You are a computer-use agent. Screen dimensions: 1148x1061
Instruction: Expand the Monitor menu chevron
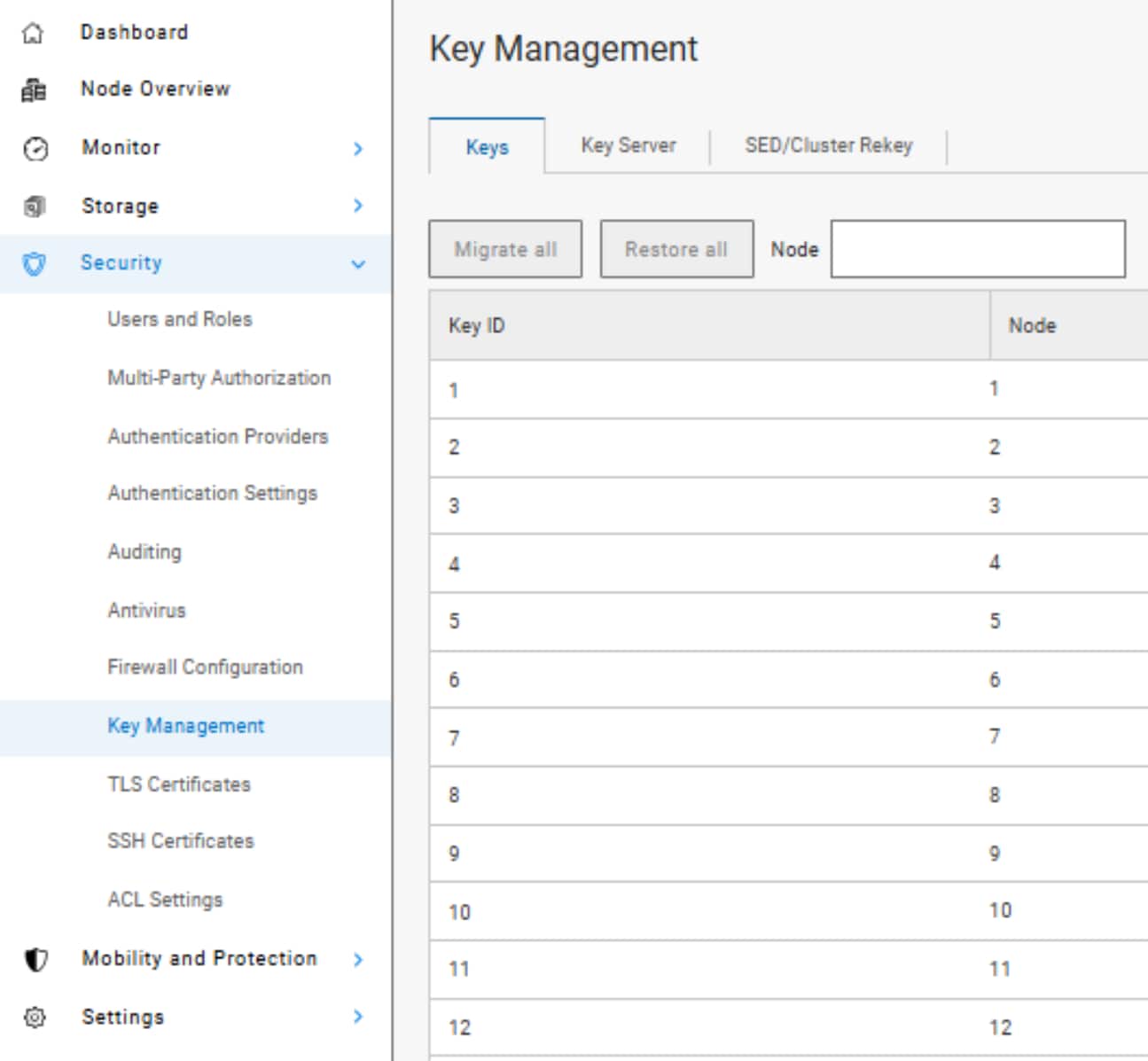click(358, 148)
